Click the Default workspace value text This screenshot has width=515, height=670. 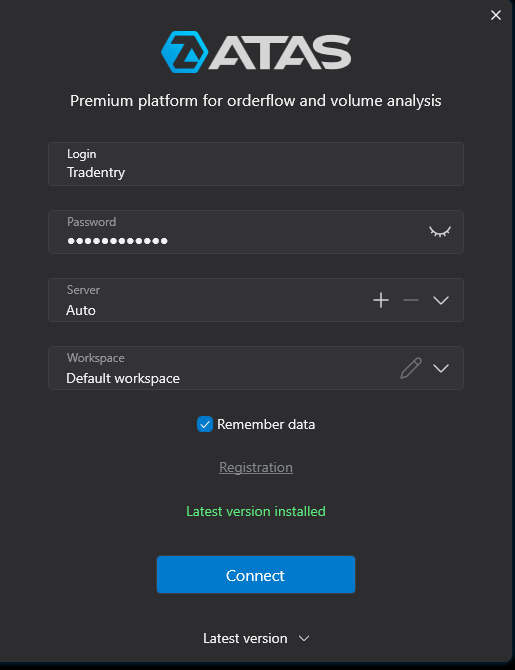coord(123,378)
